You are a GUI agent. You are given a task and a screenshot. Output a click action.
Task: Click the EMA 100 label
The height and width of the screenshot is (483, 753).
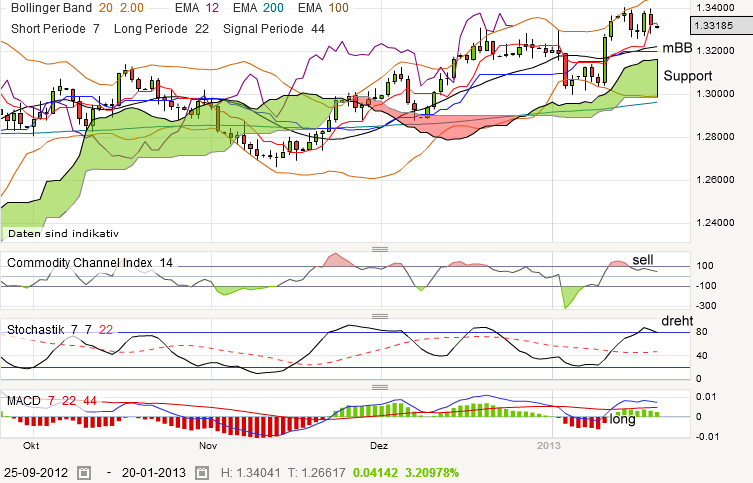[323, 8]
